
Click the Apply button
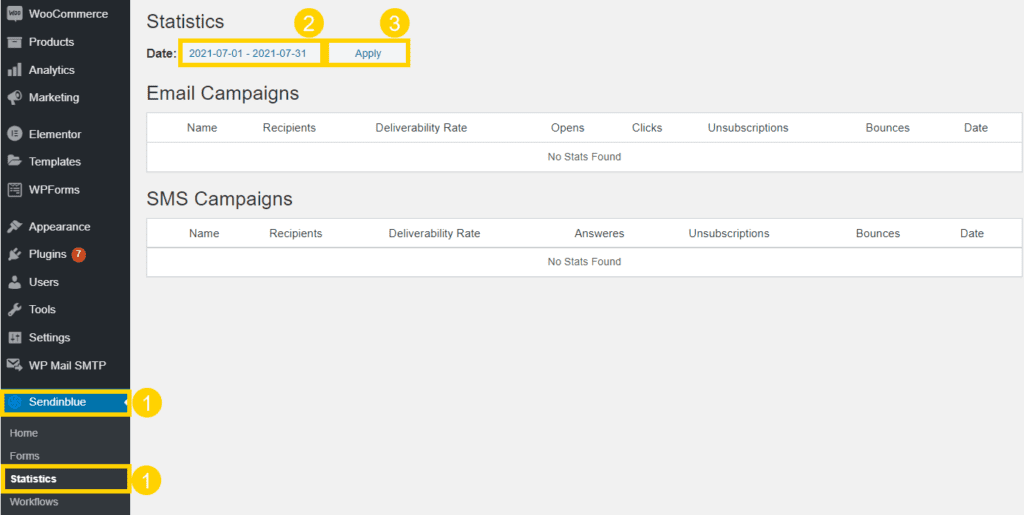[x=368, y=54]
